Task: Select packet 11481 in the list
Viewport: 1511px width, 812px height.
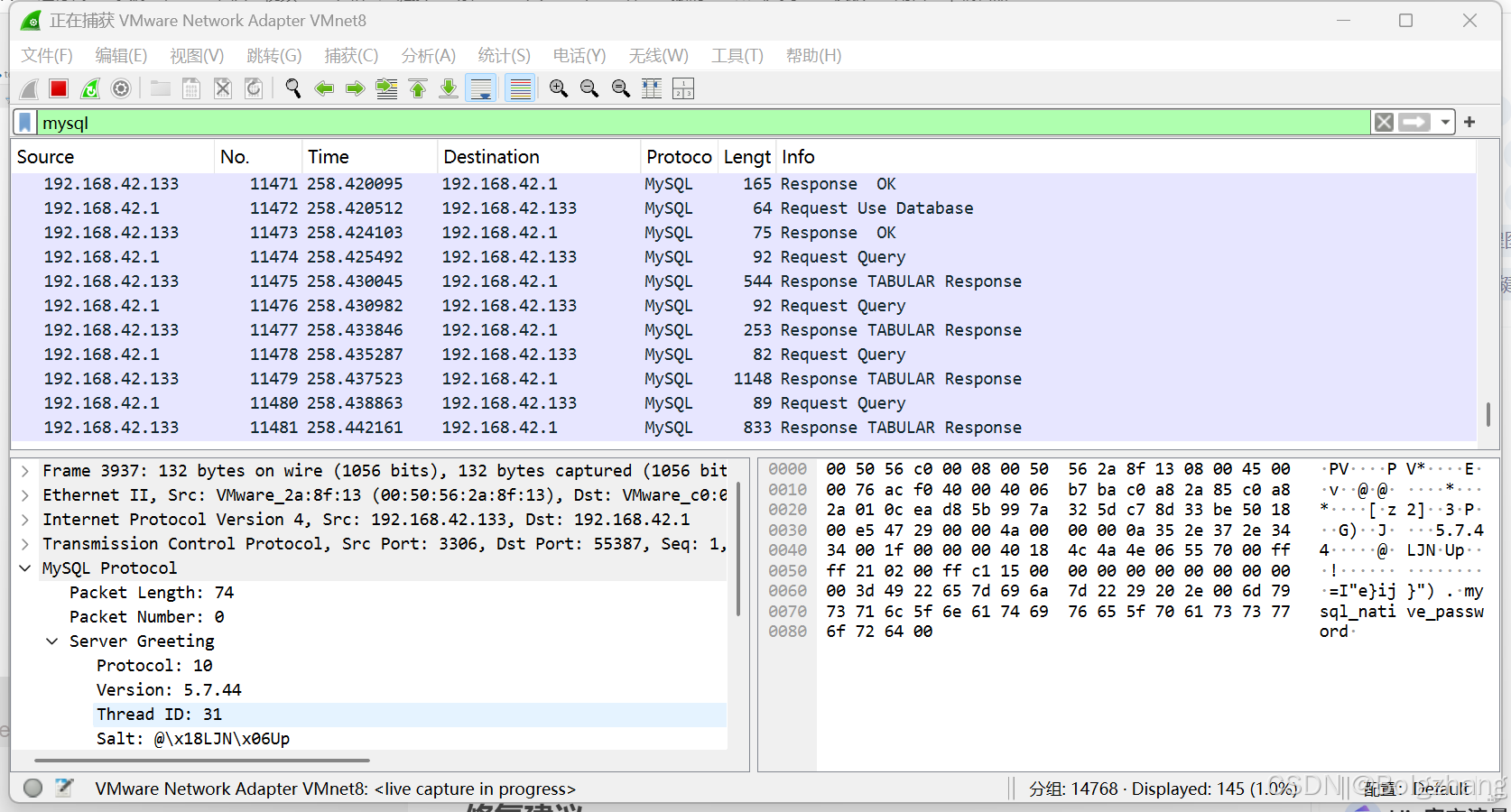Action: (744, 428)
